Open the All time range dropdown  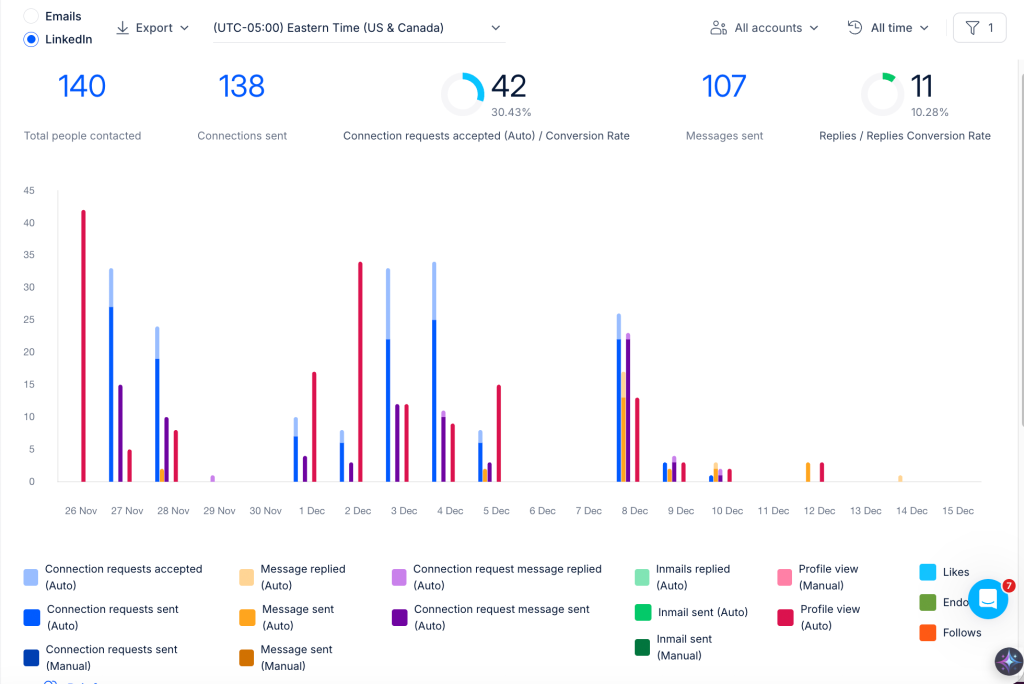click(x=888, y=27)
